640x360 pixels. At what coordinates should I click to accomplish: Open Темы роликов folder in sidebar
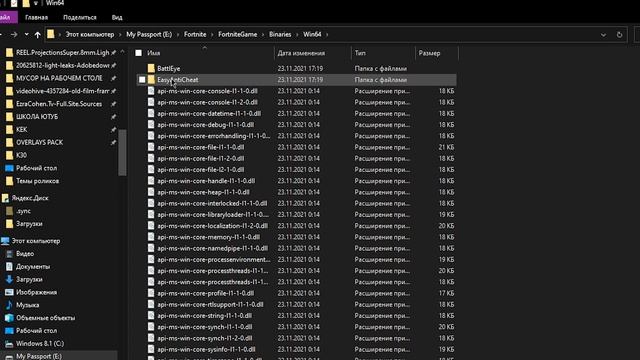click(38, 181)
